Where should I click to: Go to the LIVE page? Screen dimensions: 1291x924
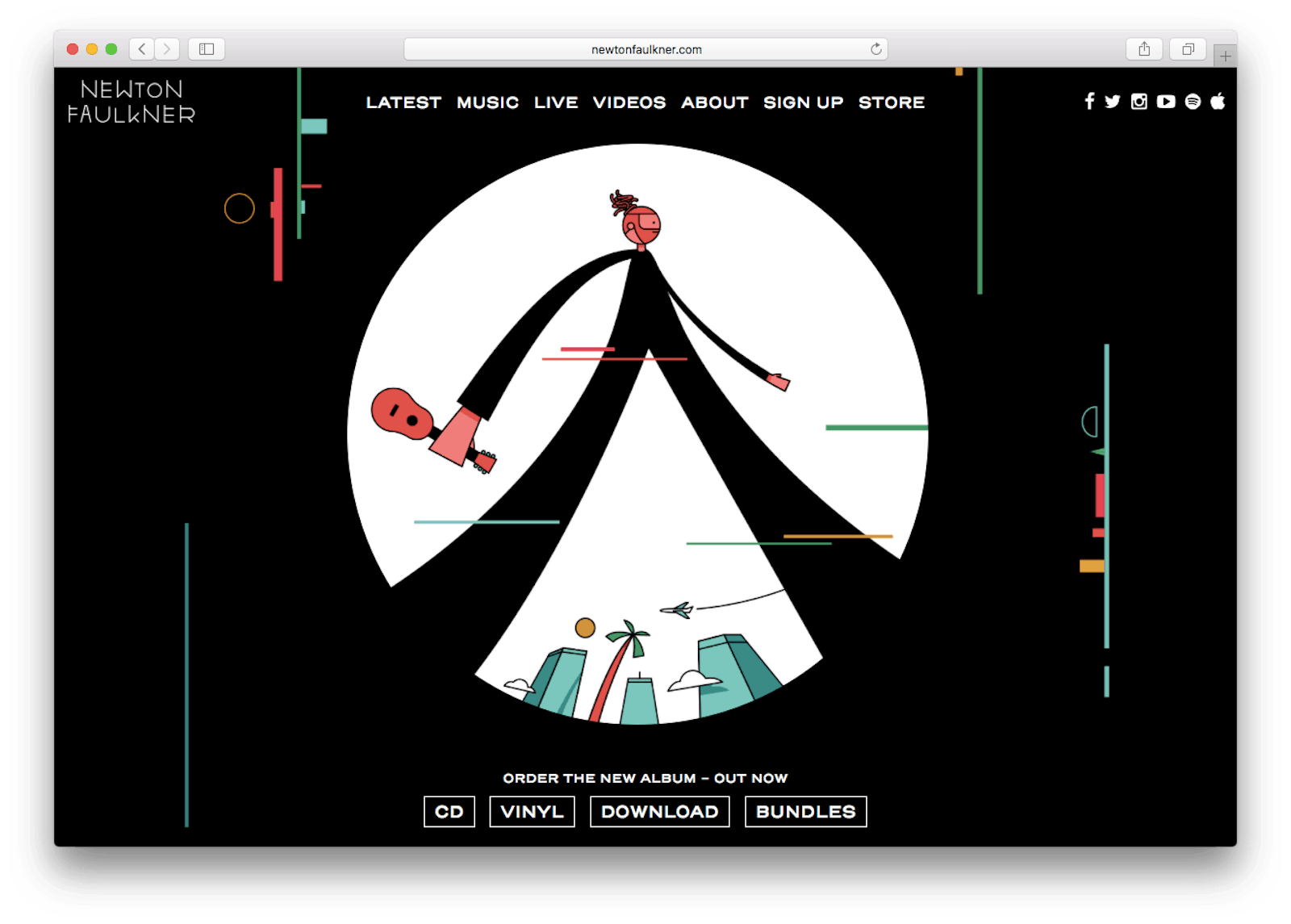pyautogui.click(x=556, y=102)
